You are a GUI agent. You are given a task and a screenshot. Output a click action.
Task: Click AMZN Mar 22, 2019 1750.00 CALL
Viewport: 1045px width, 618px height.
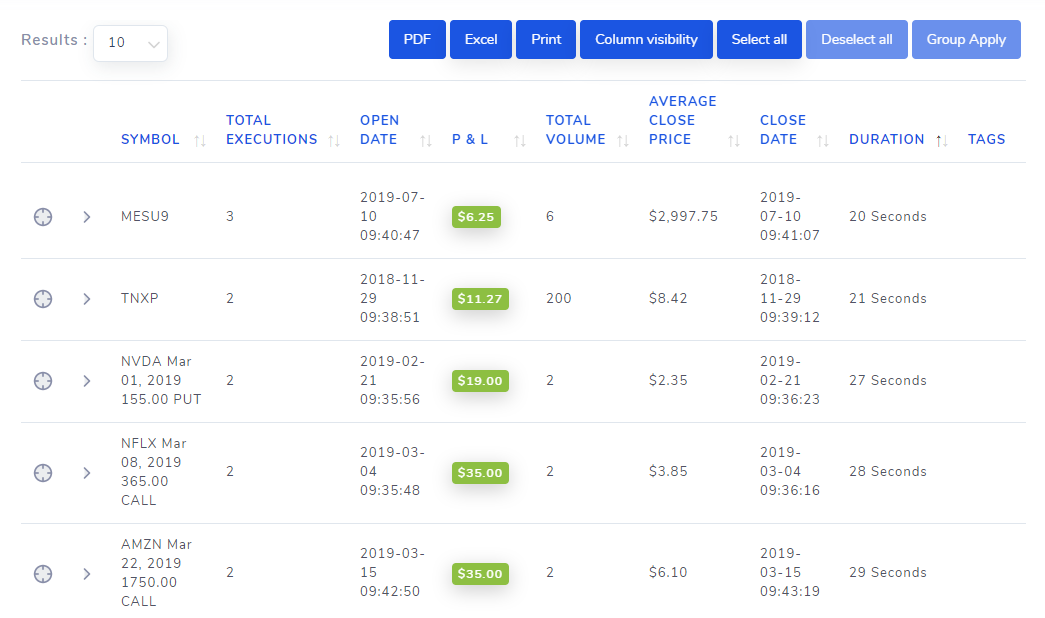(156, 573)
